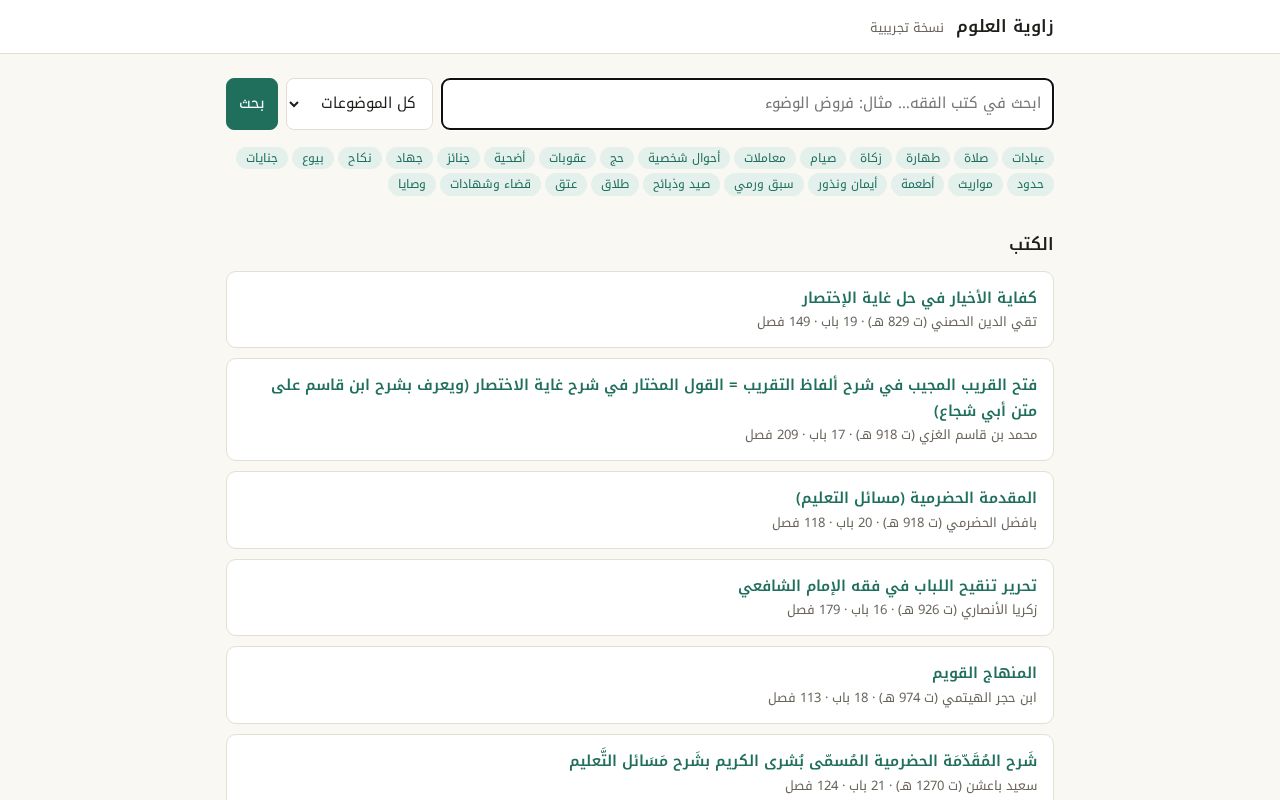1280x800 pixels.
Task: Click the الكتب section heading
Action: point(1031,244)
